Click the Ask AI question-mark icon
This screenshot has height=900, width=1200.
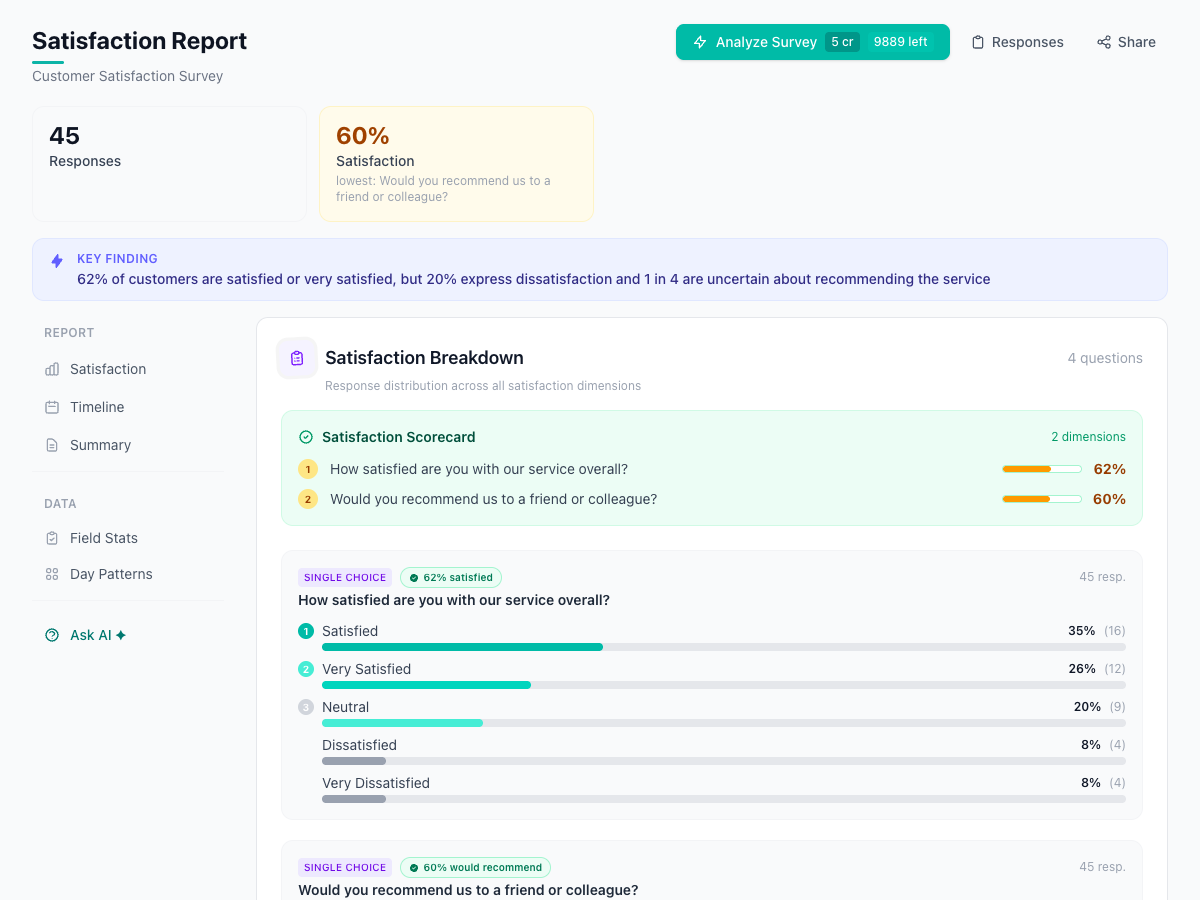52,634
